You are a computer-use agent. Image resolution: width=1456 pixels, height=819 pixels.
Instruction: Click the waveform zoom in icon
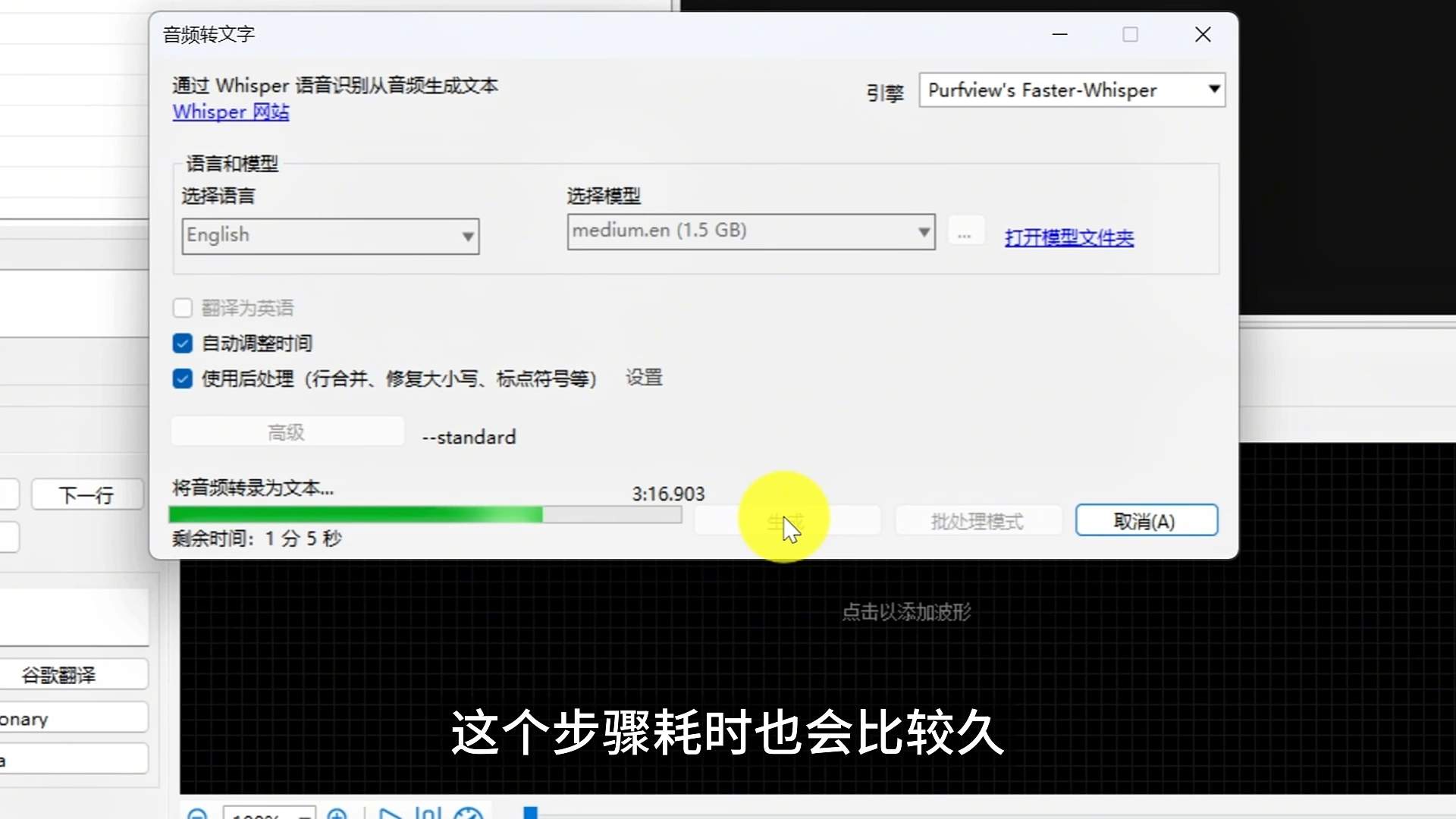coord(337,814)
